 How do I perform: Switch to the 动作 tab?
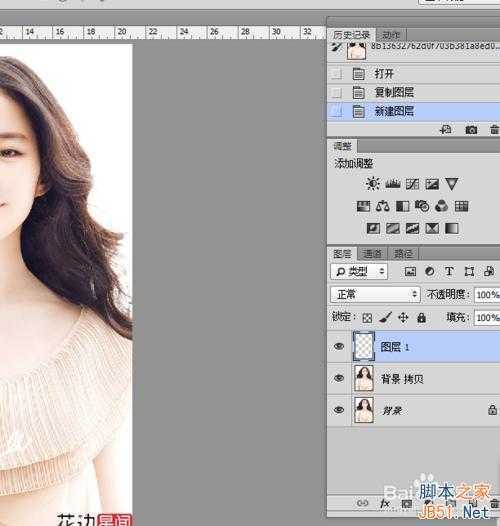[x=391, y=35]
